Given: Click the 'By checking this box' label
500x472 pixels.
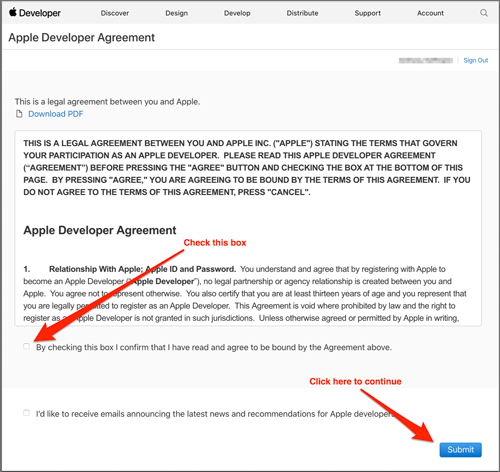Looking at the screenshot, I should point(214,347).
